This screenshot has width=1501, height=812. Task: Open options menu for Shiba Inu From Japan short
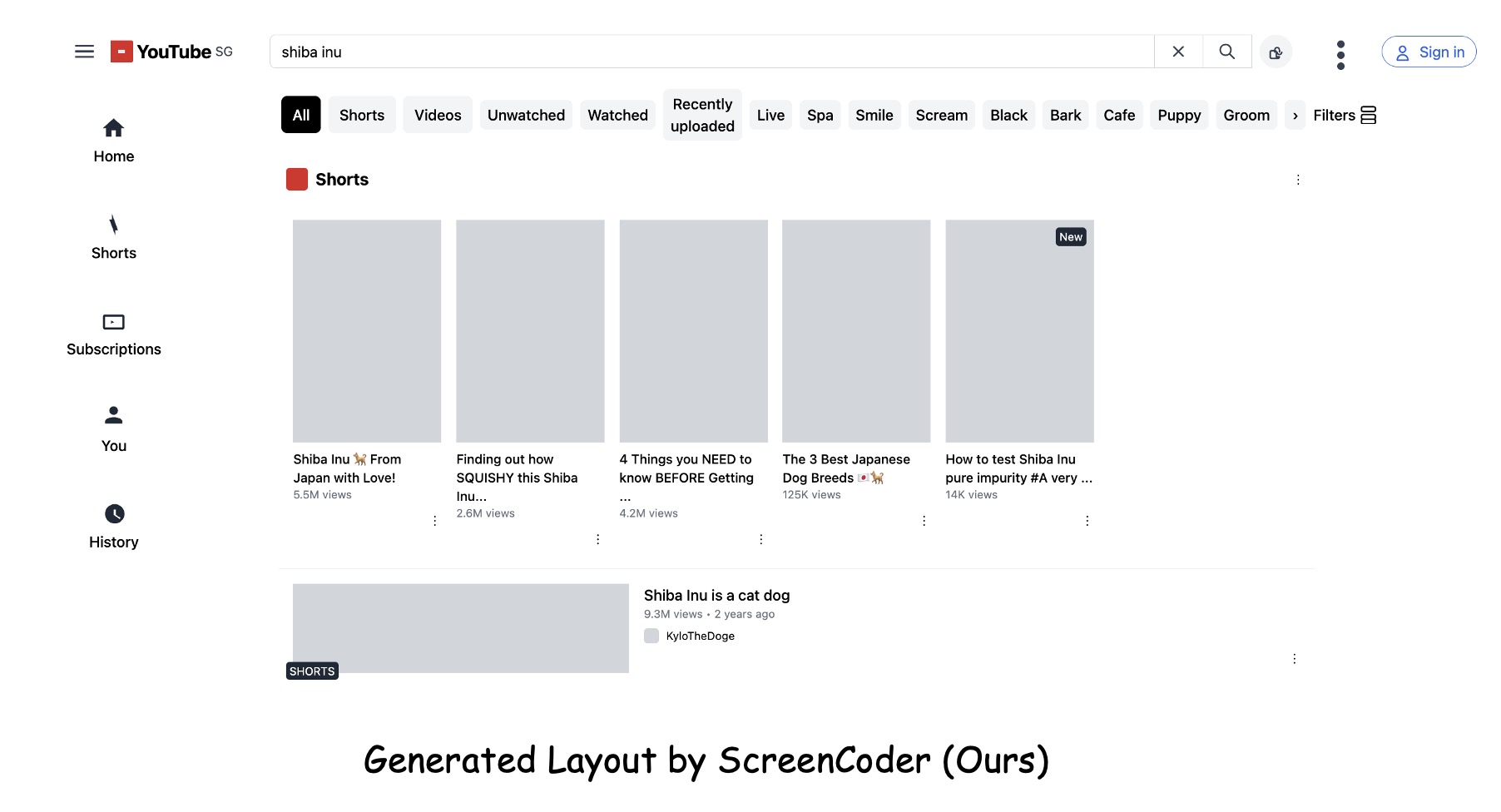[434, 520]
